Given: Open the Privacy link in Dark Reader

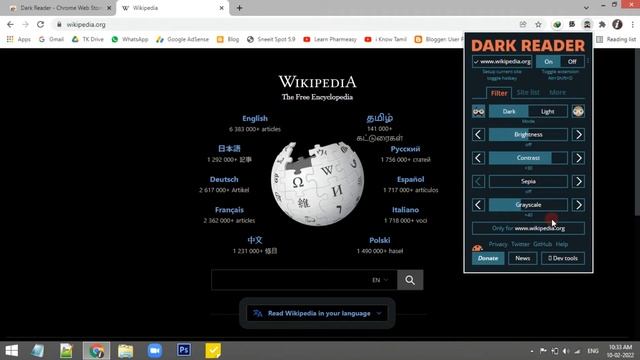Looking at the screenshot, I should coord(498,244).
